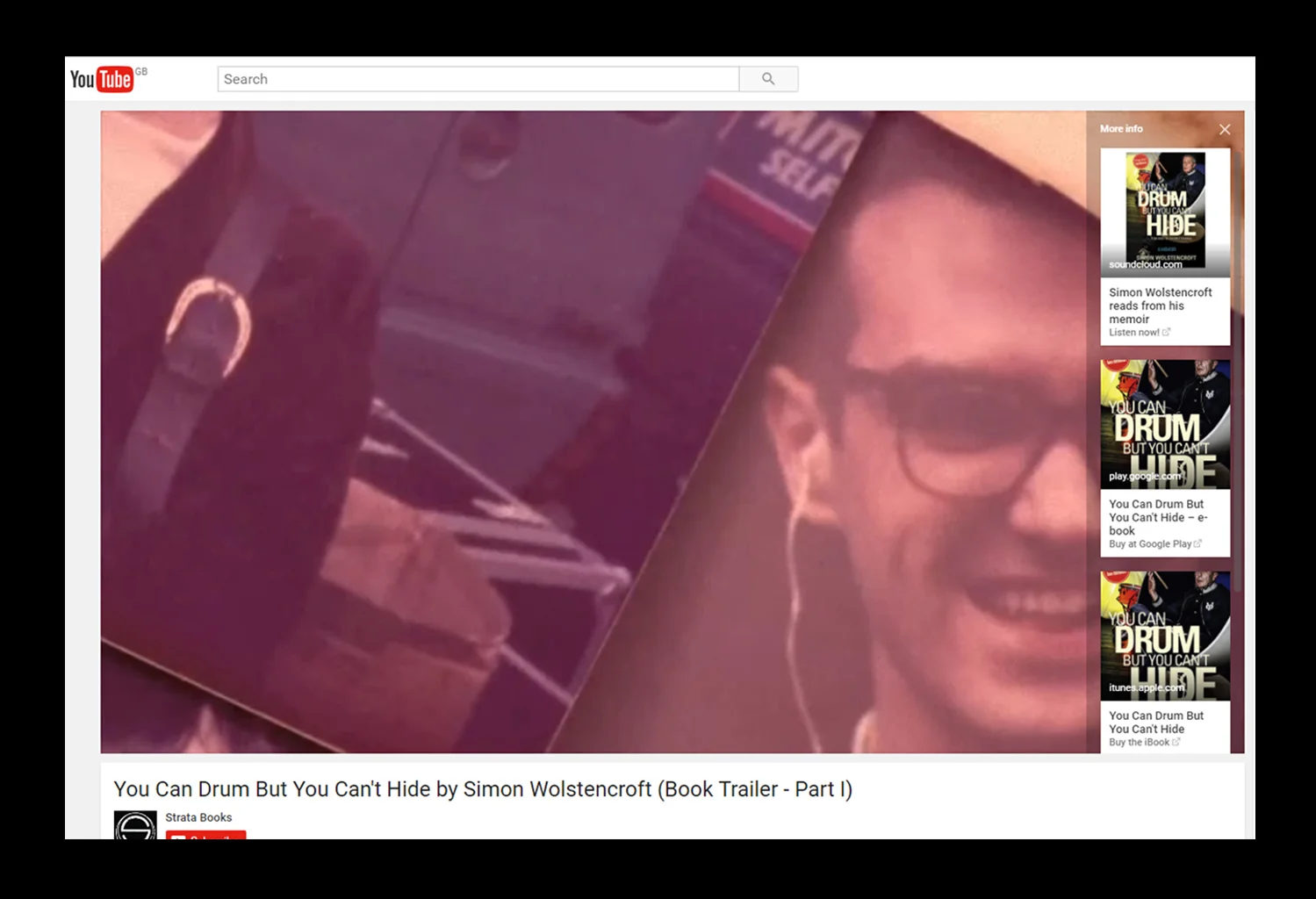Image resolution: width=1316 pixels, height=899 pixels.
Task: Click 'Buy the iBook' link
Action: 1144,743
